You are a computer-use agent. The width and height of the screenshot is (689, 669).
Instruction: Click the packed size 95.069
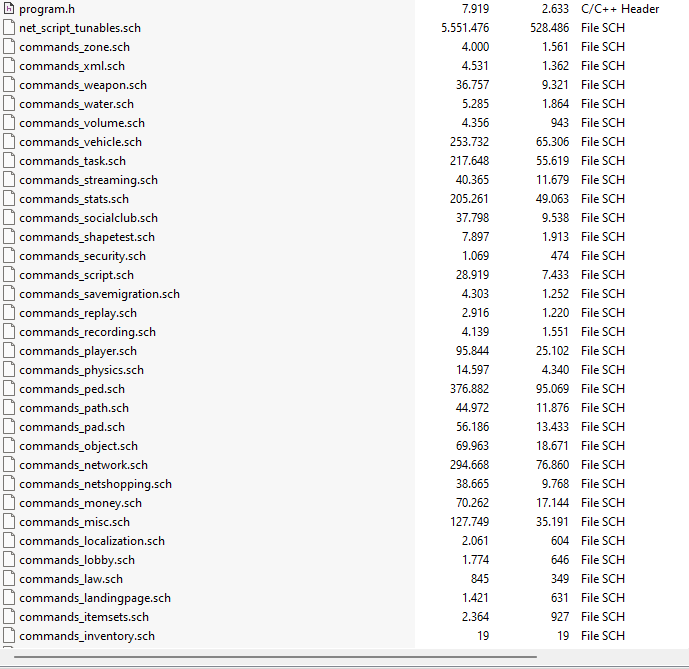pos(552,389)
